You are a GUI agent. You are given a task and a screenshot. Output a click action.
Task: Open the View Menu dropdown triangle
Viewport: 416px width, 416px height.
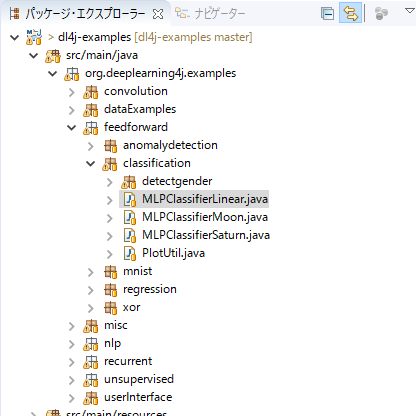point(410,11)
